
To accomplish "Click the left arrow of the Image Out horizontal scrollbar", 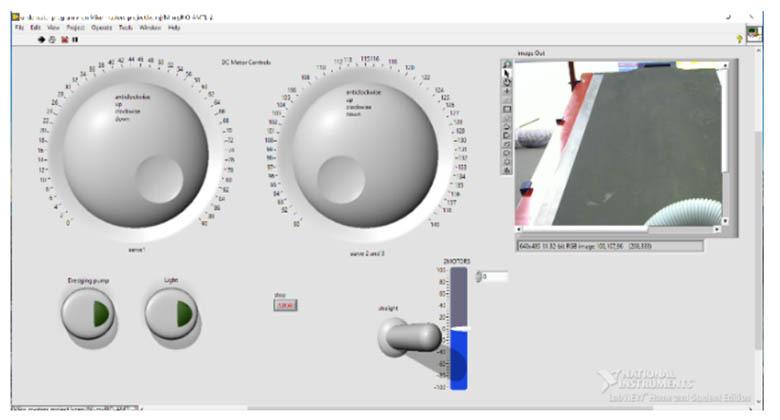I will coord(519,229).
